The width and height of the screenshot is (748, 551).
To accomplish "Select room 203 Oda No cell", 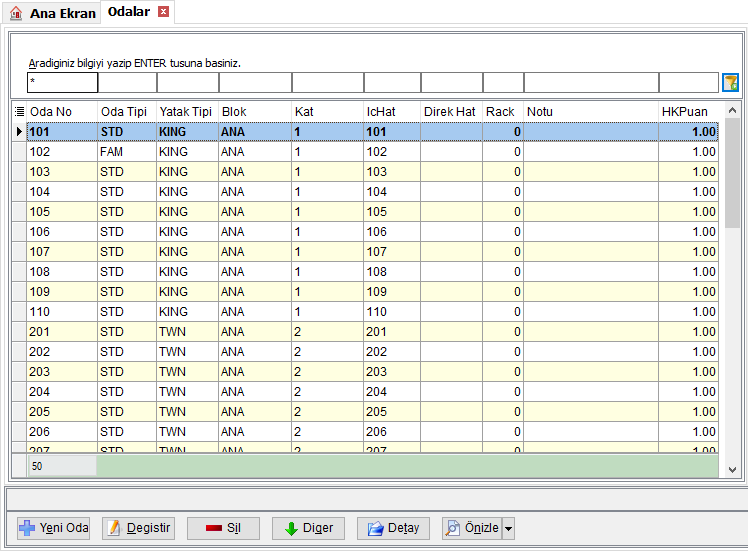I will pyautogui.click(x=62, y=372).
